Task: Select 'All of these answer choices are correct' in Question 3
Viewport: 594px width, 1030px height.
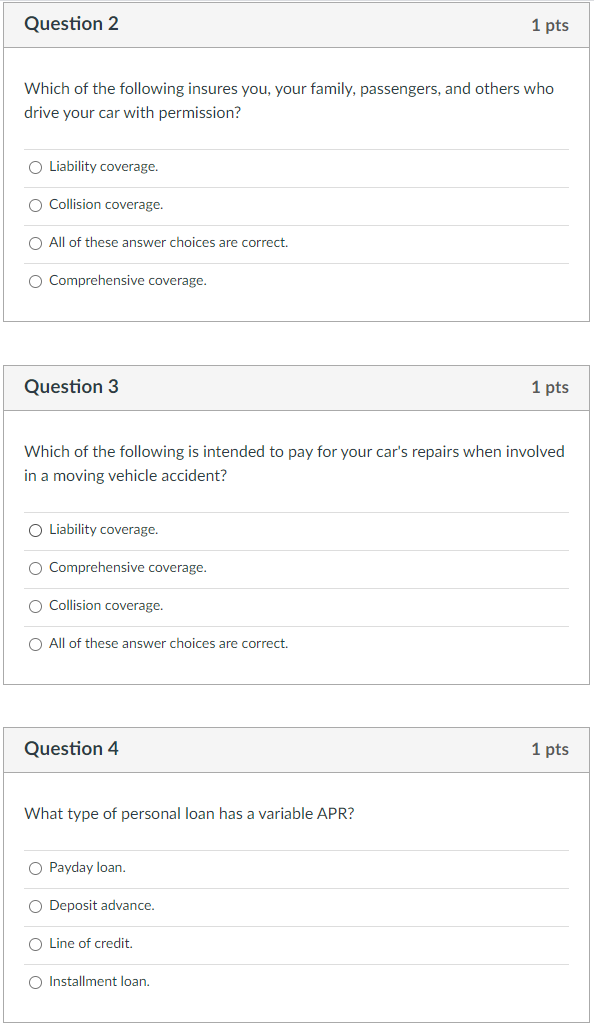Action: [35, 644]
